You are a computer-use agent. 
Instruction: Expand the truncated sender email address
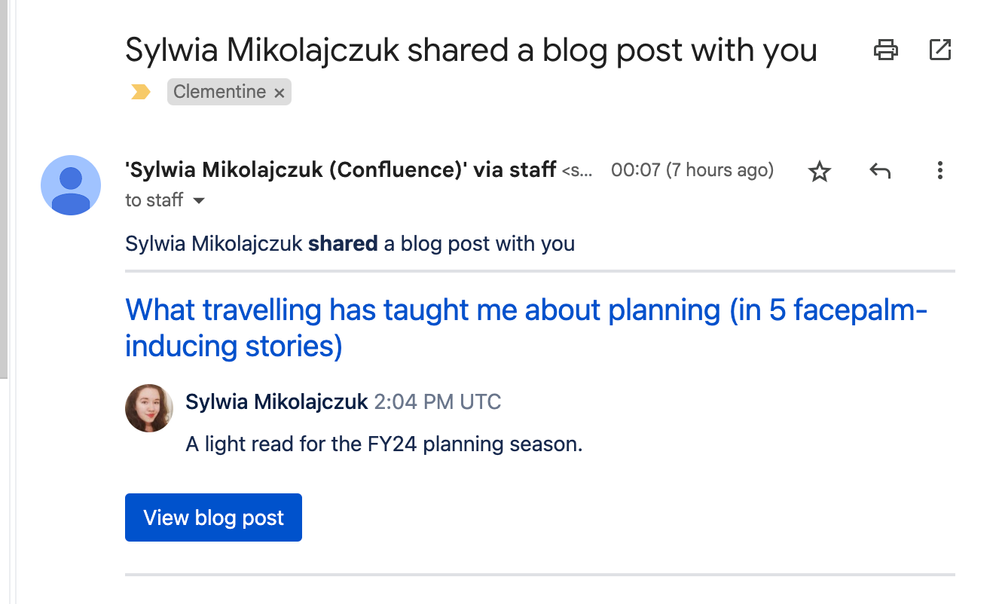pos(580,170)
